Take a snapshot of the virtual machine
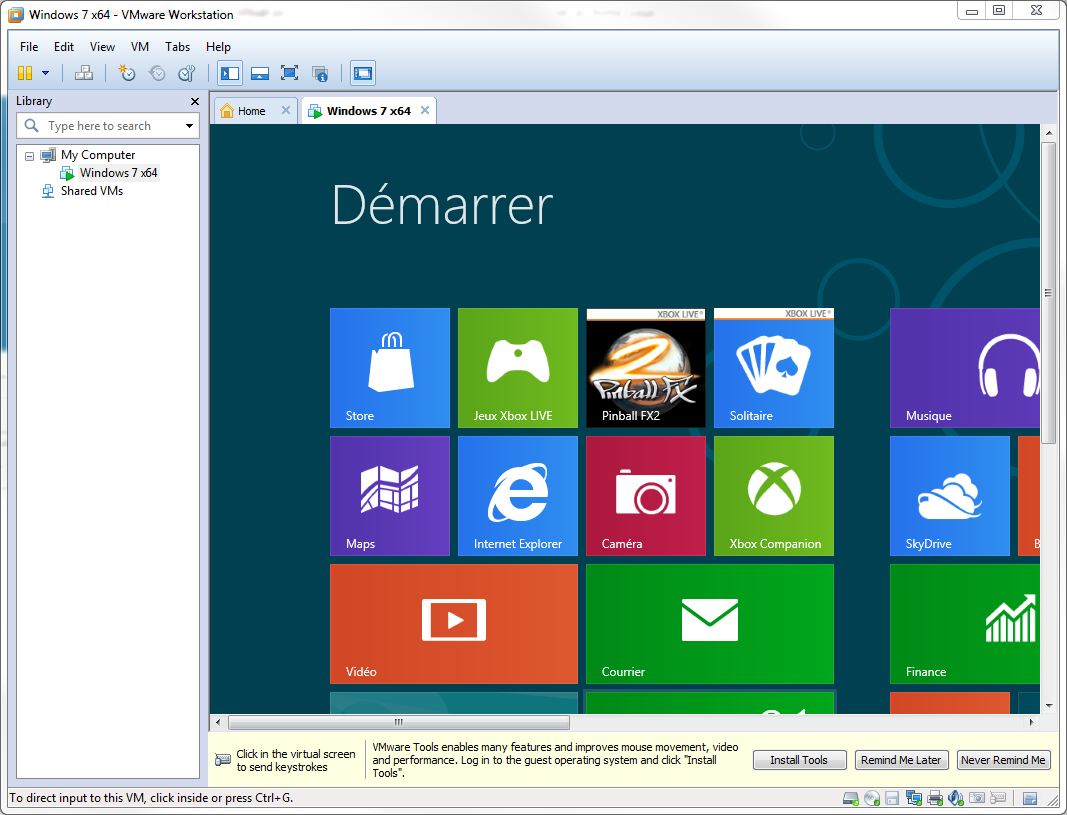Viewport: 1067px width, 815px height. tap(127, 73)
